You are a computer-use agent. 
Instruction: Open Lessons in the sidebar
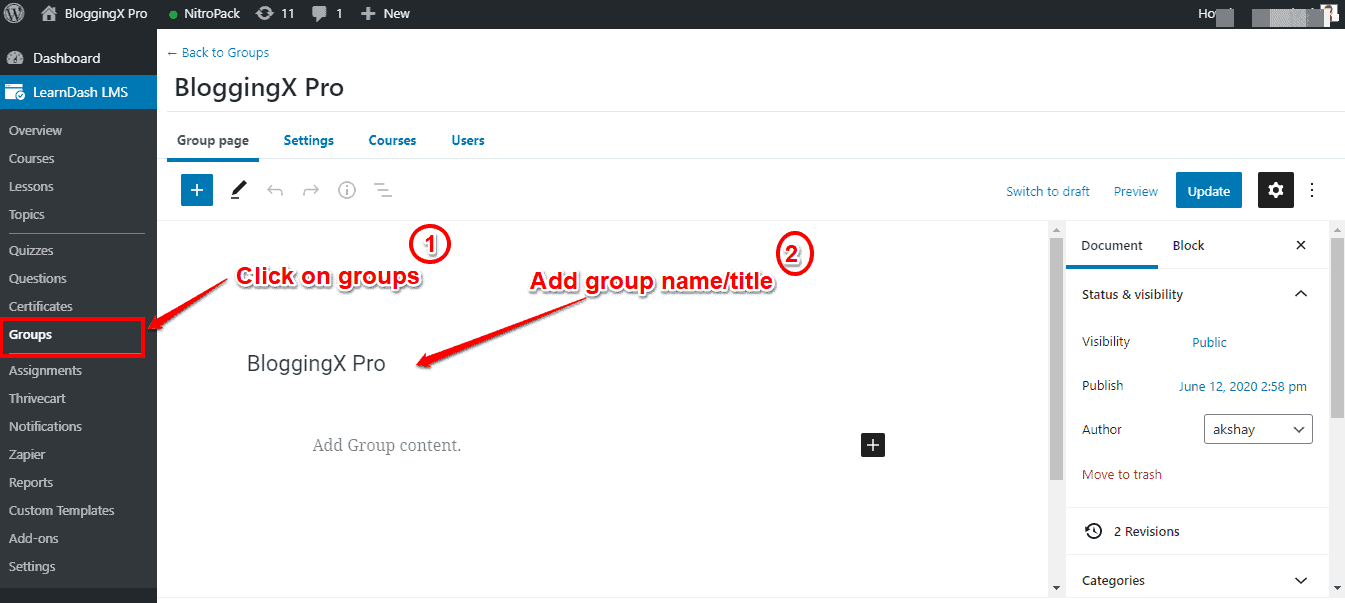coord(31,187)
